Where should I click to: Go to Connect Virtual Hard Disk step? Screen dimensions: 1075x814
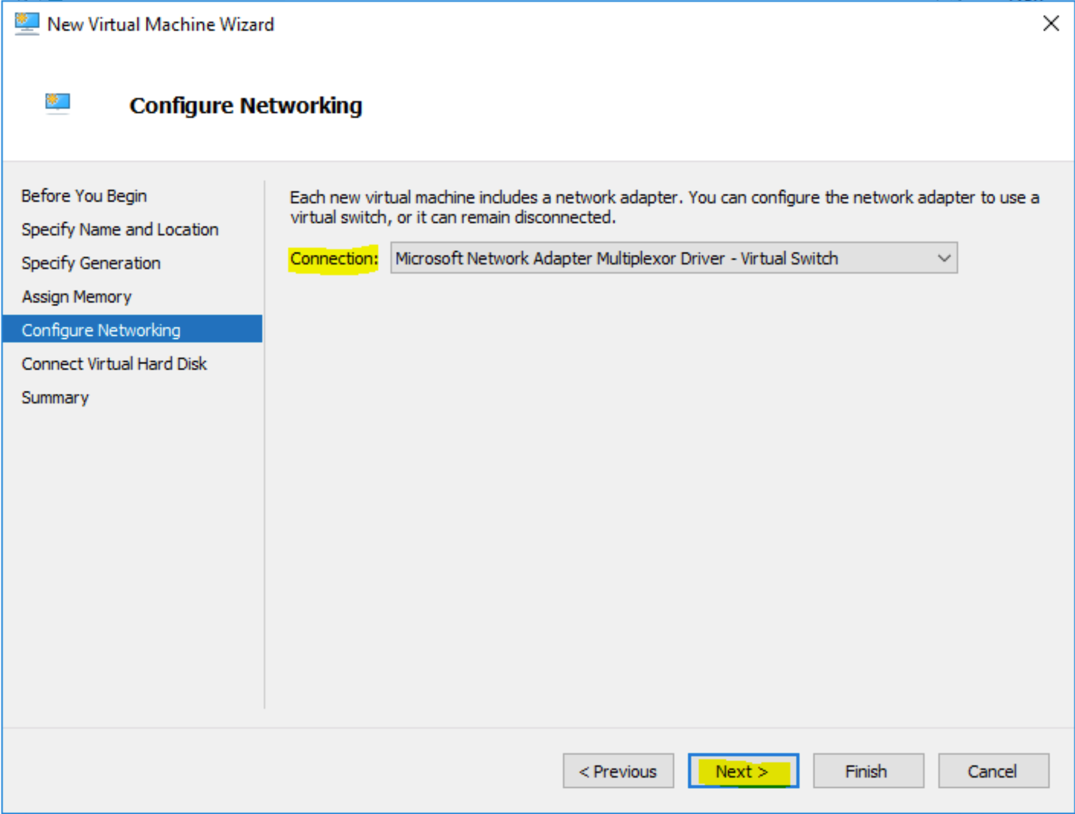[x=114, y=364]
